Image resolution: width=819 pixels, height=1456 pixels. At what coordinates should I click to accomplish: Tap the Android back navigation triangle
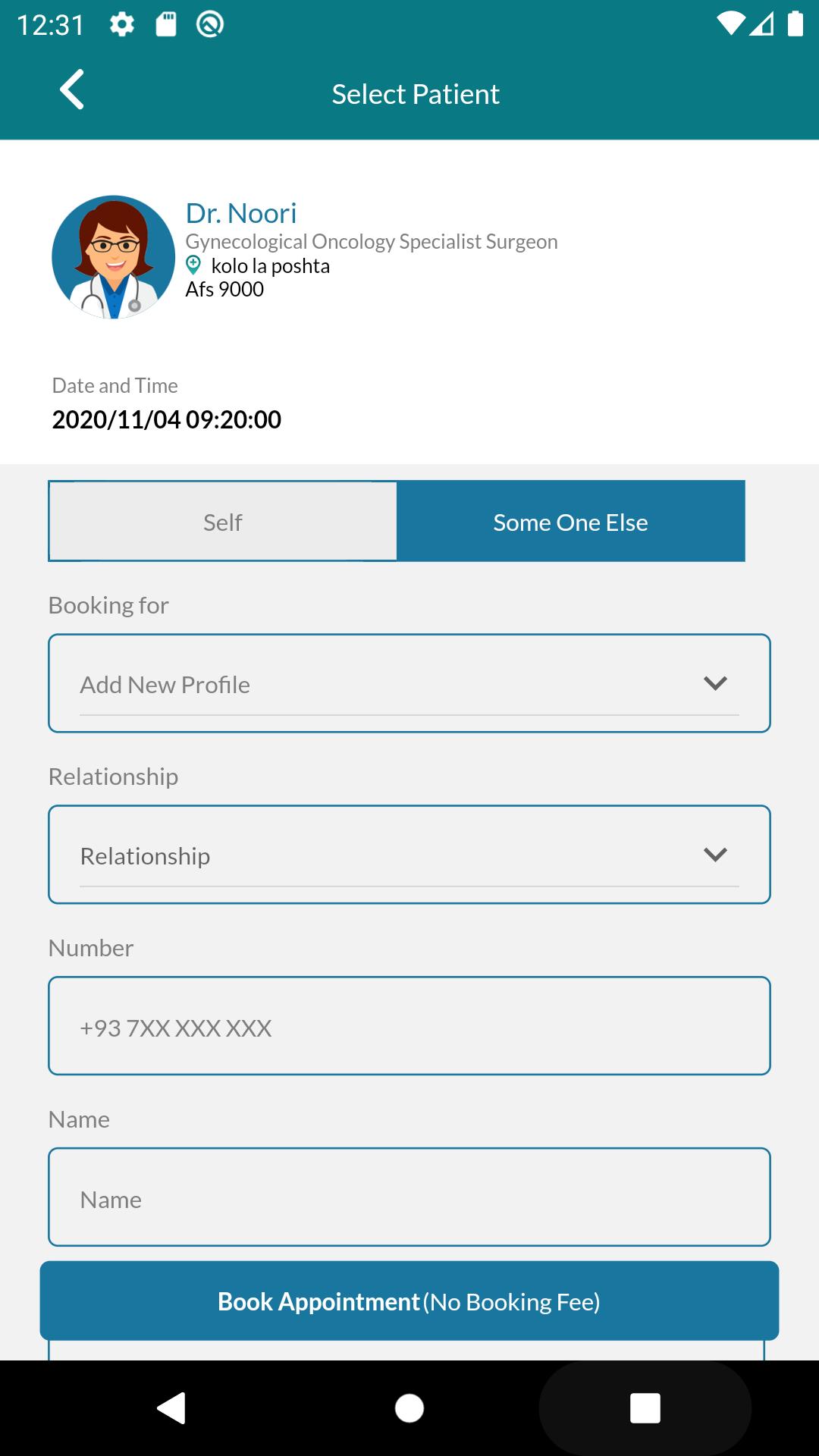pos(172,1408)
